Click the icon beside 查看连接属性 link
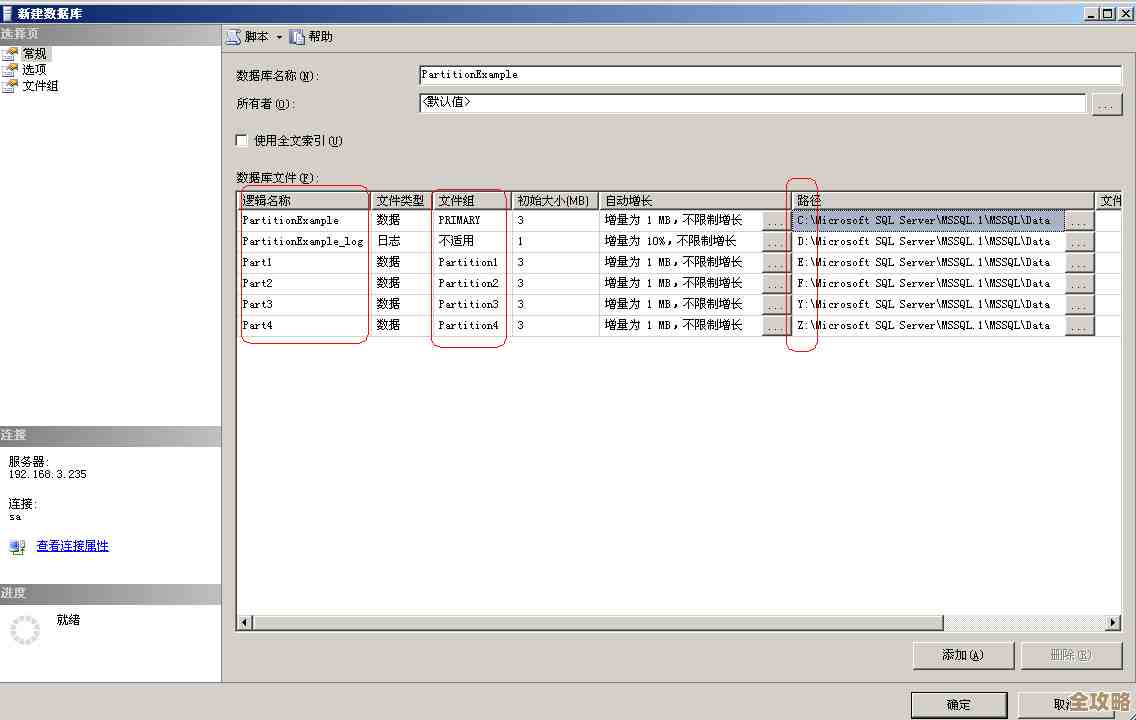 click(x=17, y=546)
